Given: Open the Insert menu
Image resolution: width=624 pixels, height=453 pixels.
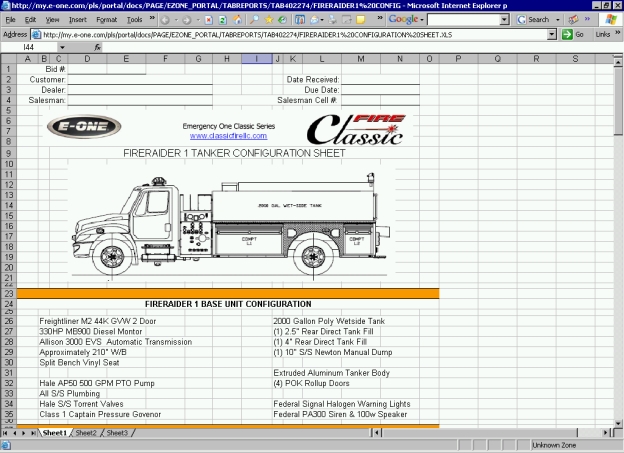Looking at the screenshot, I should tap(78, 20).
